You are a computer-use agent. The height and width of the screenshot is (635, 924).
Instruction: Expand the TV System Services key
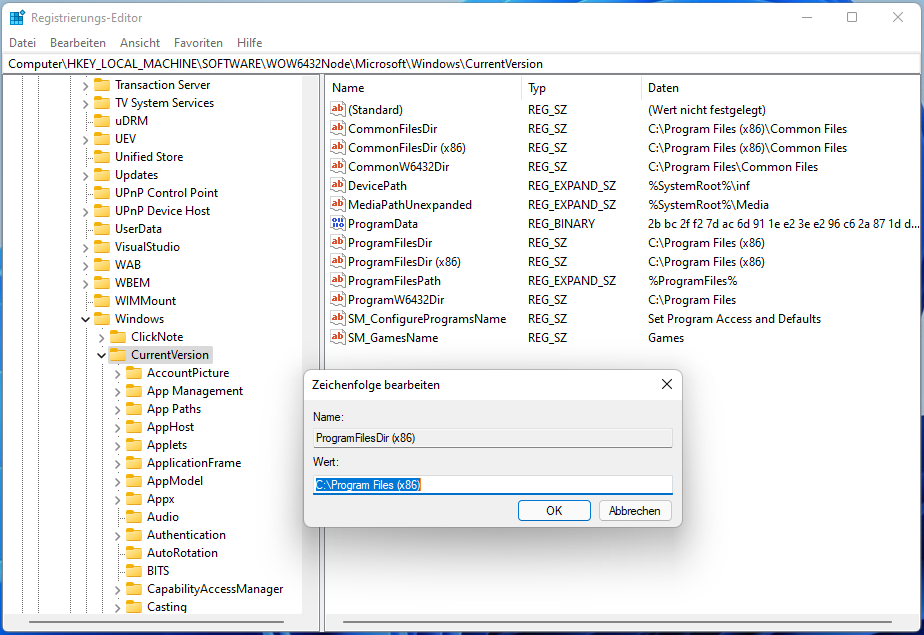coord(85,104)
